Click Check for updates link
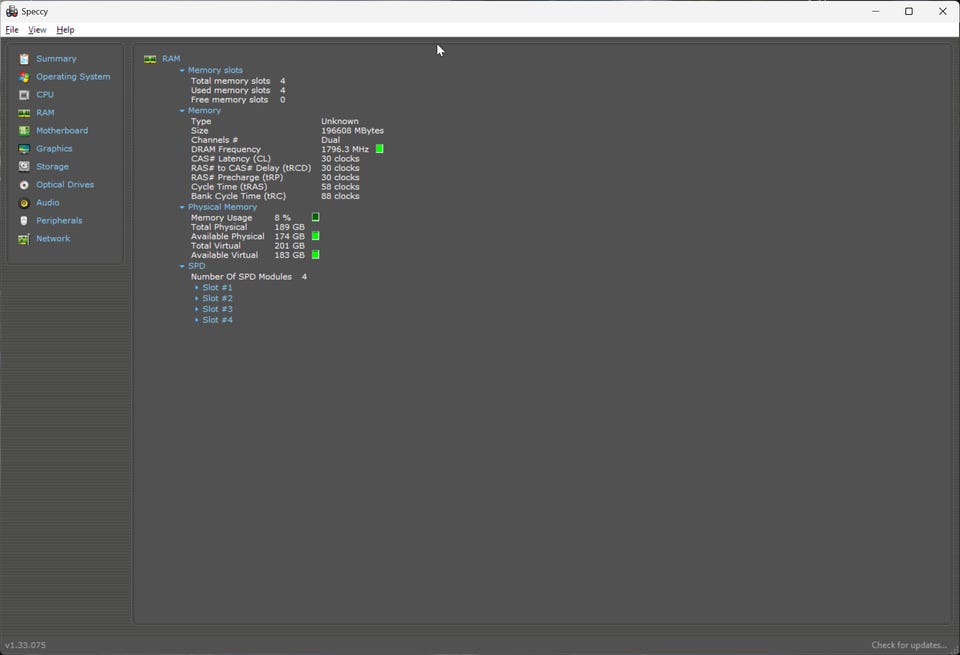The width and height of the screenshot is (960, 655). tap(908, 645)
